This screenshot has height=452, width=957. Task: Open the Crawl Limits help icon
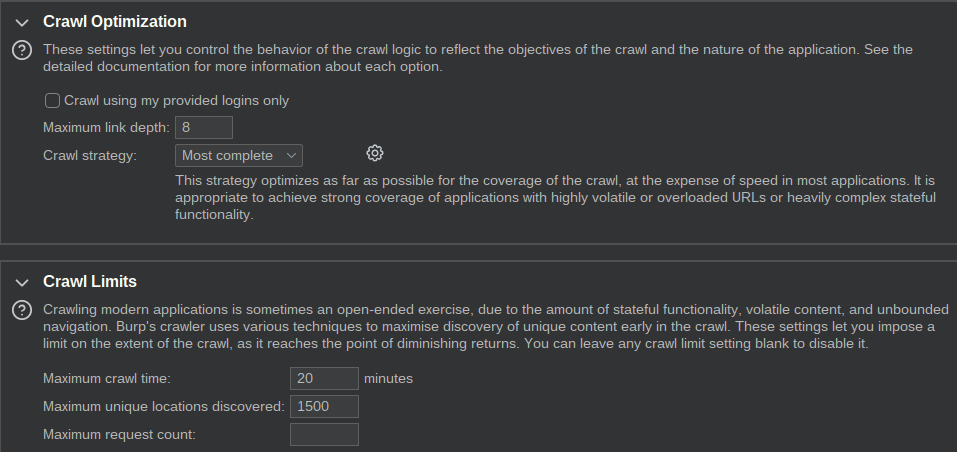pos(22,310)
